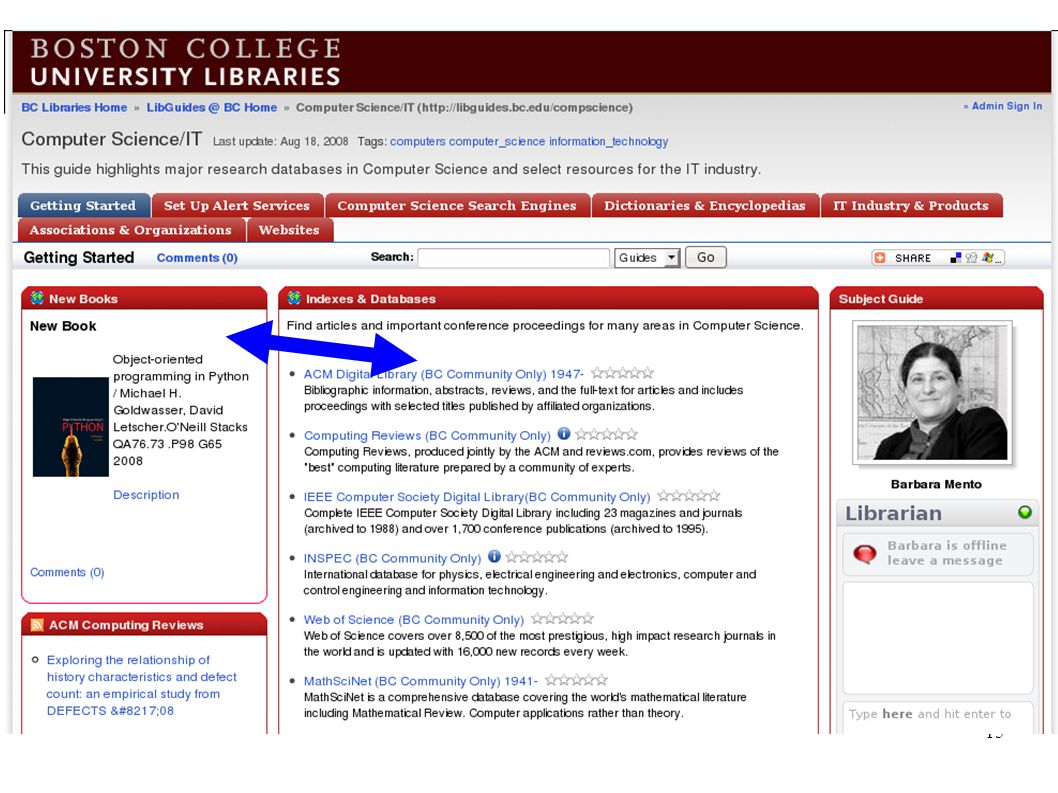Screen dimensions: 1058x793
Task: Click the info icon next to Computing Reviews
Action: pyautogui.click(x=563, y=434)
